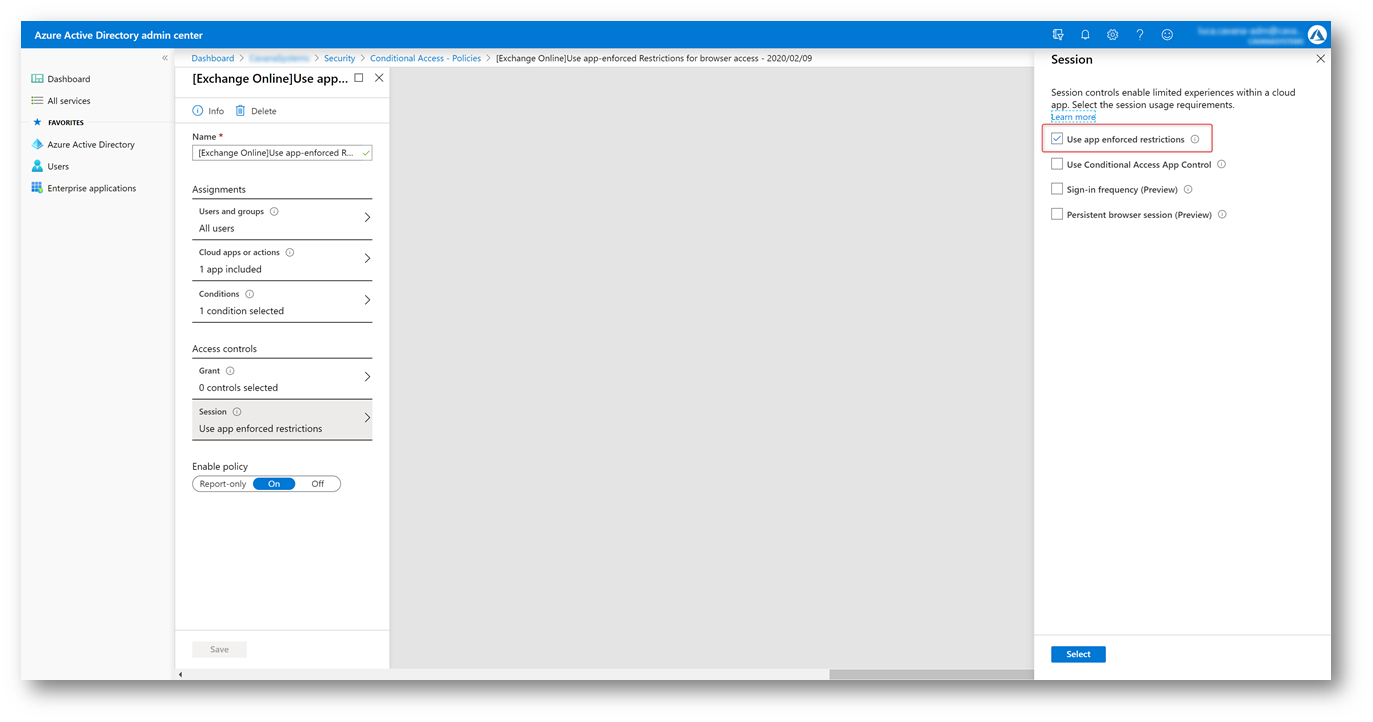Show info tooltip for Users and groups

274,212
